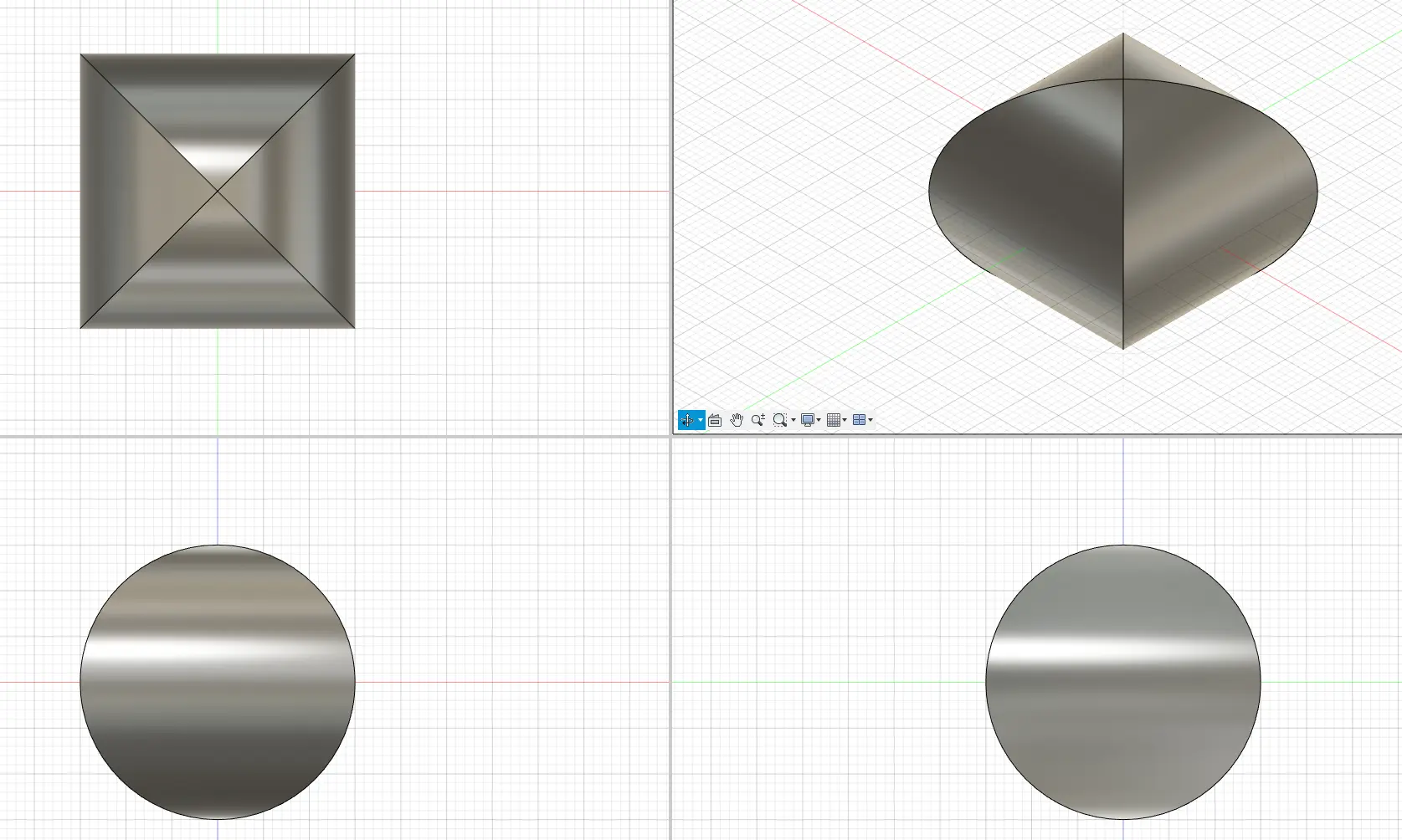This screenshot has height=840, width=1402.
Task: Expand the Zoom Window dropdown arrow
Action: coord(793,420)
